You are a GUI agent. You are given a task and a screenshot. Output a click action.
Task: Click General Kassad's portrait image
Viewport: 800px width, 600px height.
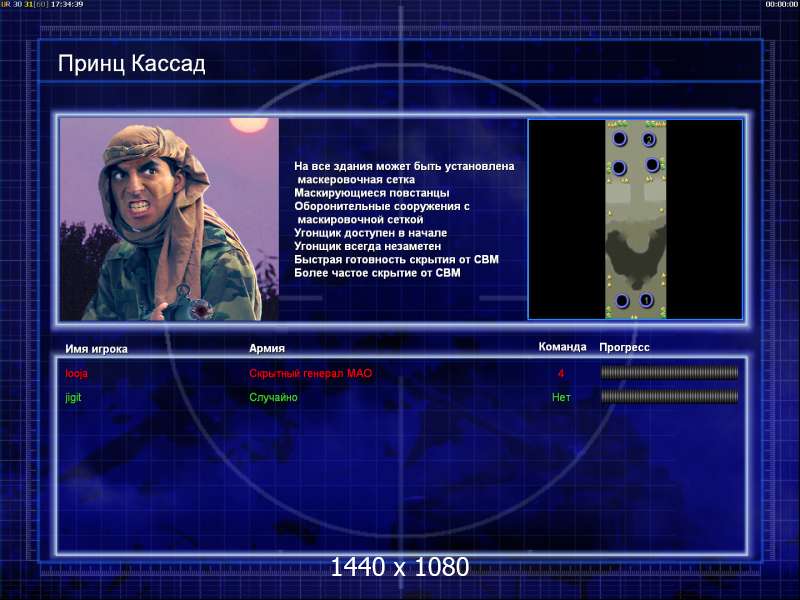pyautogui.click(x=169, y=219)
